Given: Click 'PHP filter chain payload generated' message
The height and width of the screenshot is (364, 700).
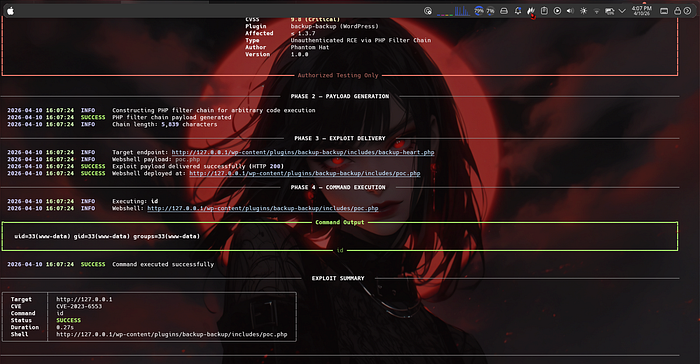Looking at the screenshot, I should pyautogui.click(x=172, y=117).
